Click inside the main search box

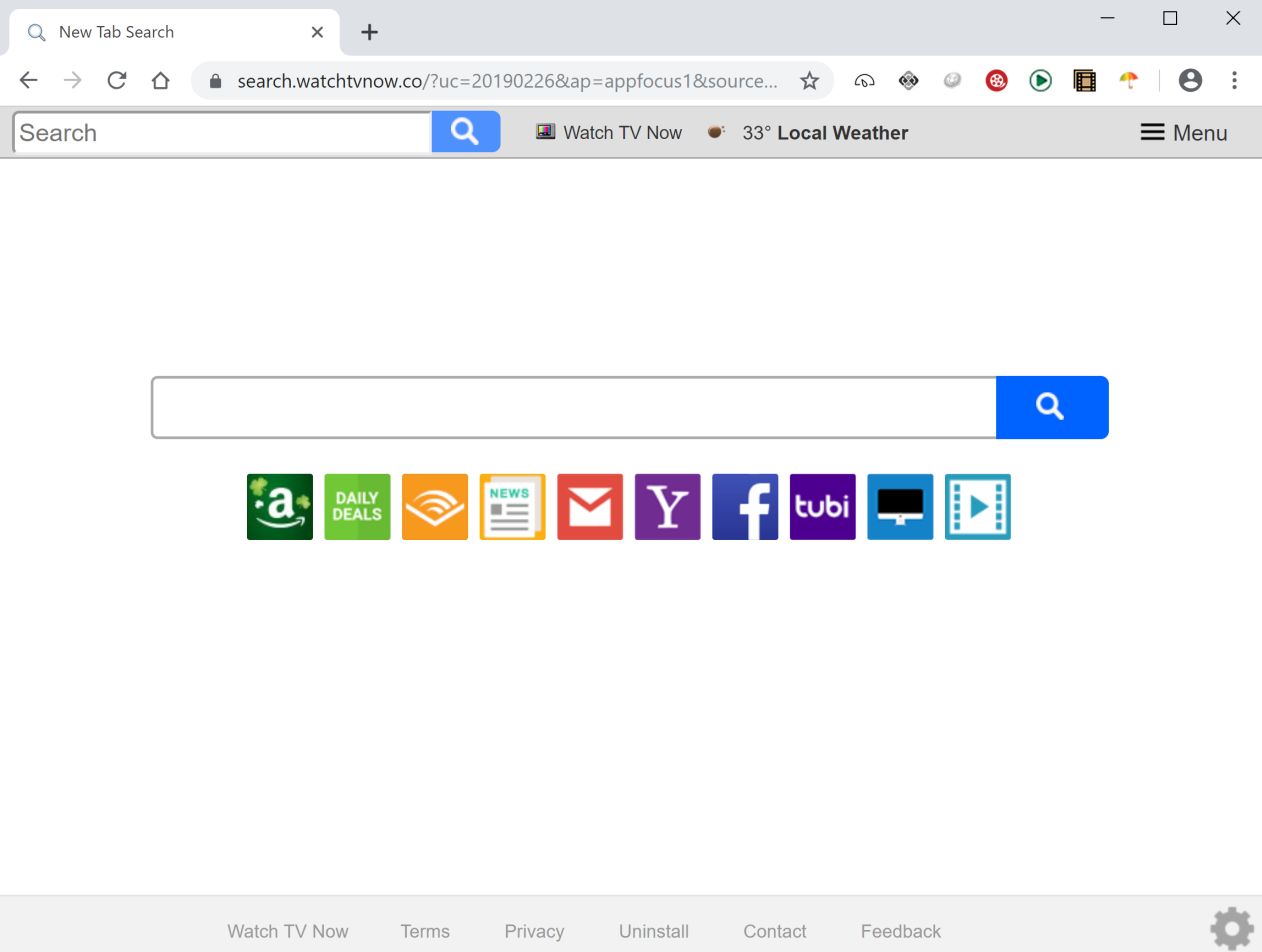coord(570,407)
